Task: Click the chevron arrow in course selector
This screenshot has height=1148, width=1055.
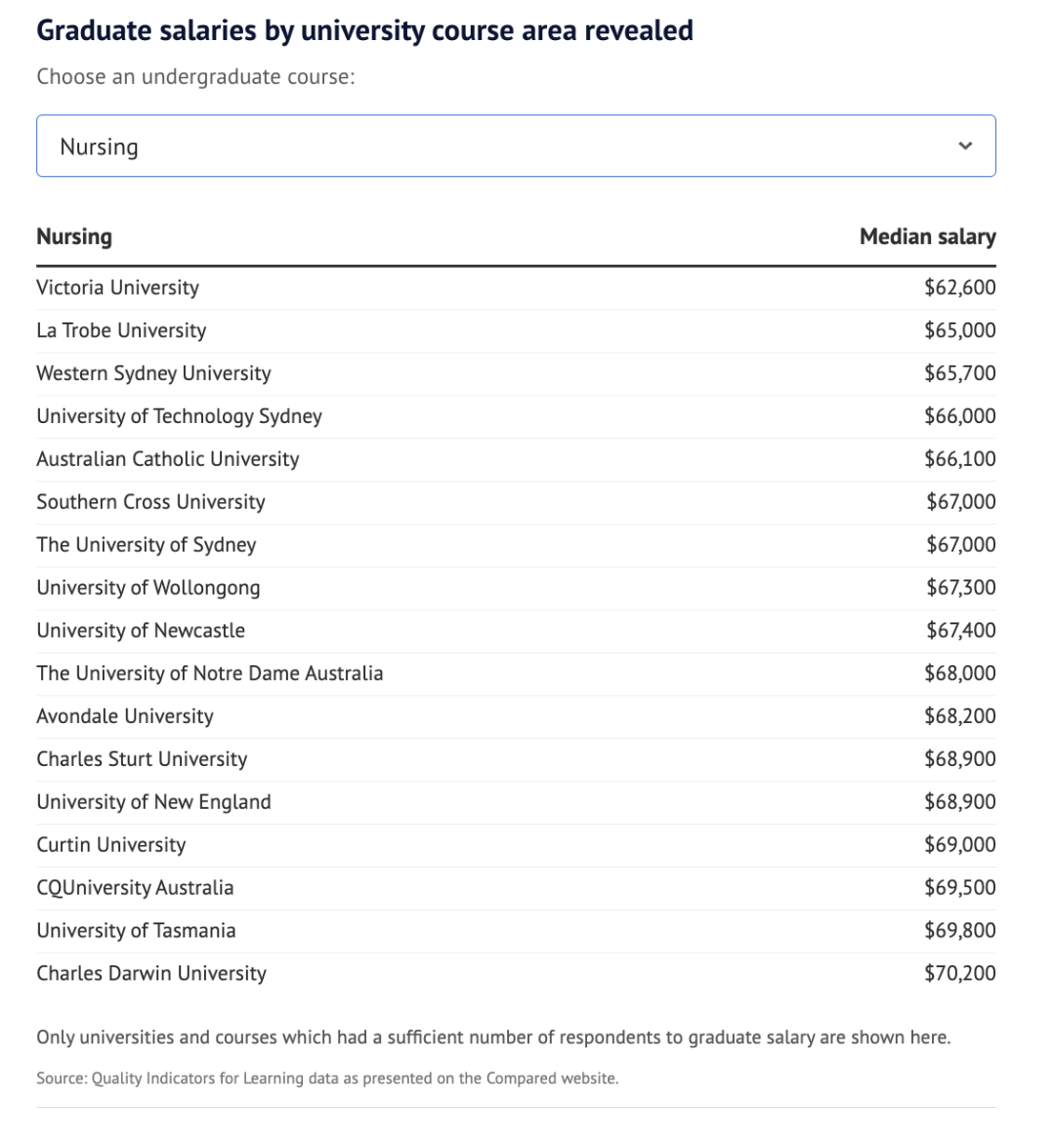Action: (965, 147)
